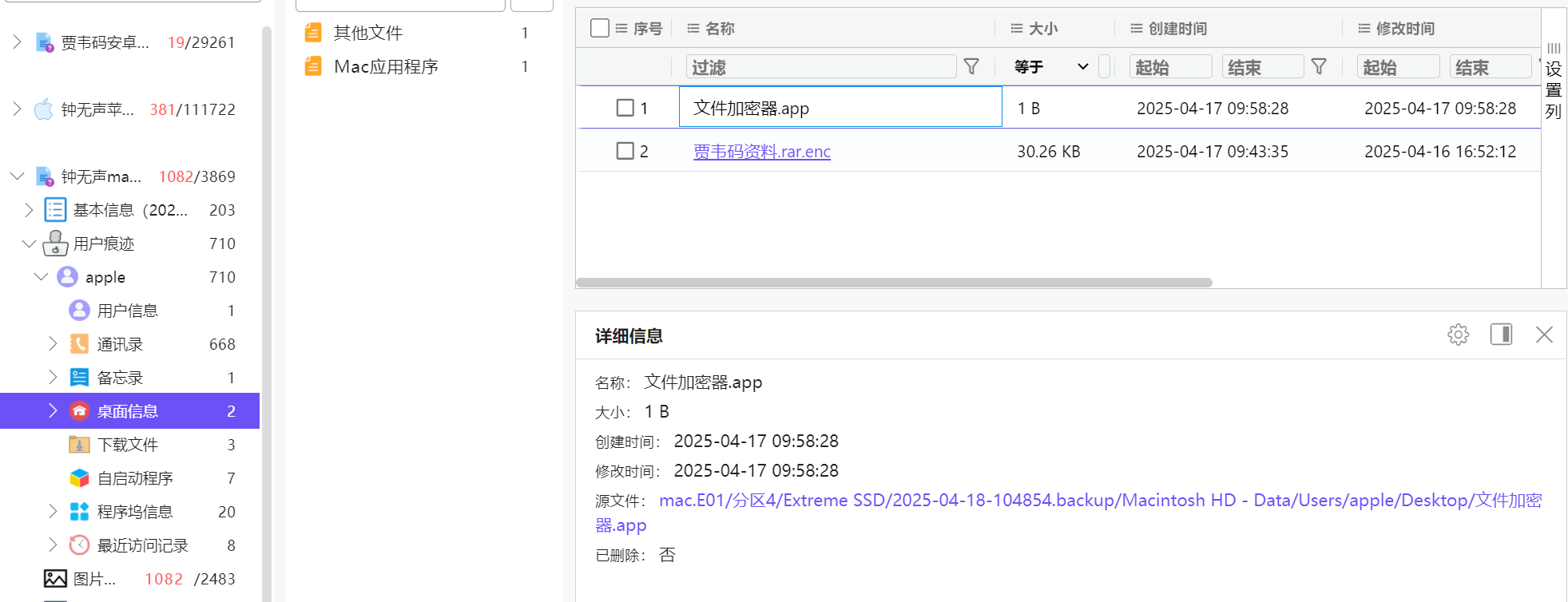
Task: Click the funnel icon for 创建时间 filter
Action: pyautogui.click(x=1319, y=66)
